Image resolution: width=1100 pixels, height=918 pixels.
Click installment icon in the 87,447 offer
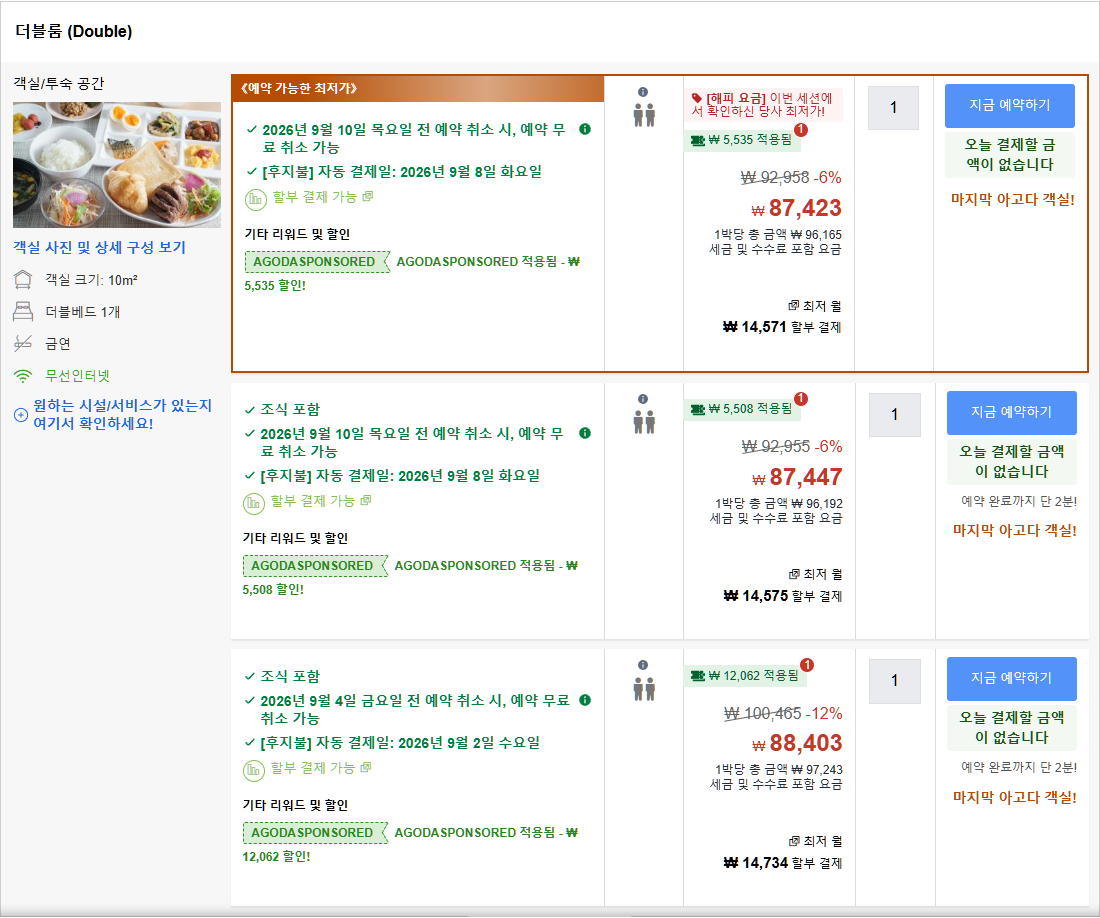[253, 504]
